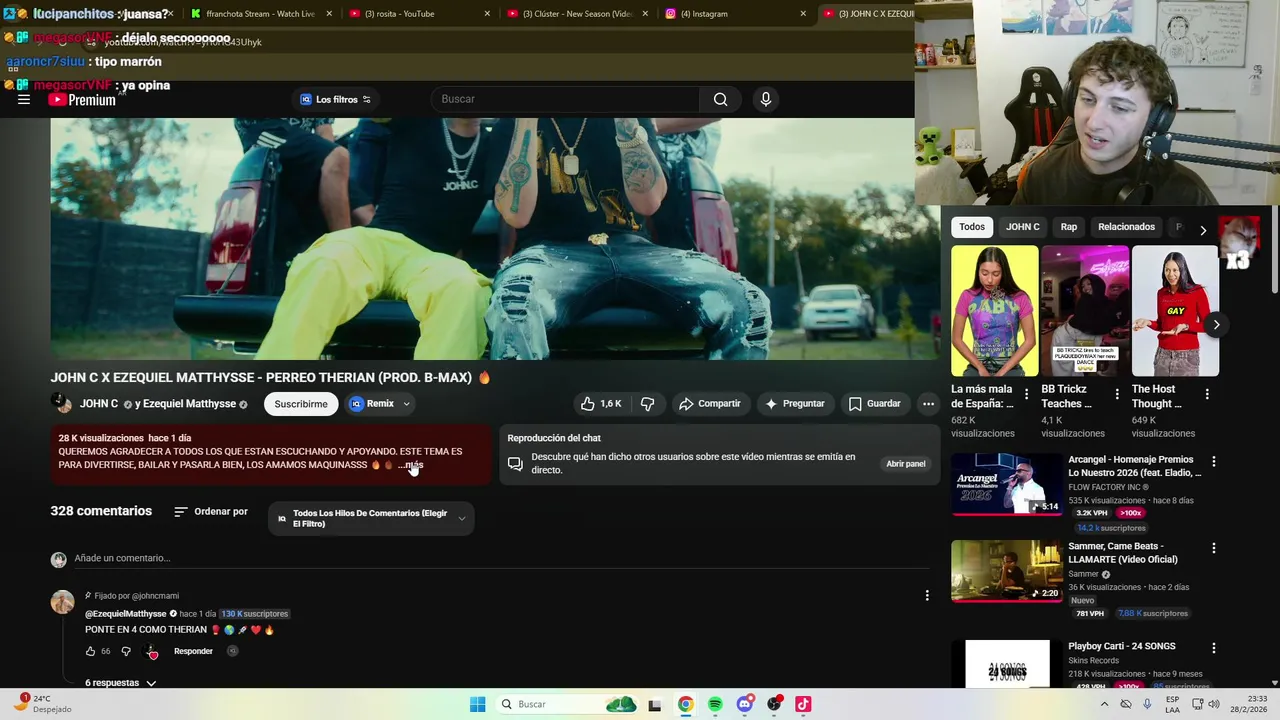This screenshot has width=1280, height=720.
Task: Click the creator heart on pinned comment
Action: 152,652
